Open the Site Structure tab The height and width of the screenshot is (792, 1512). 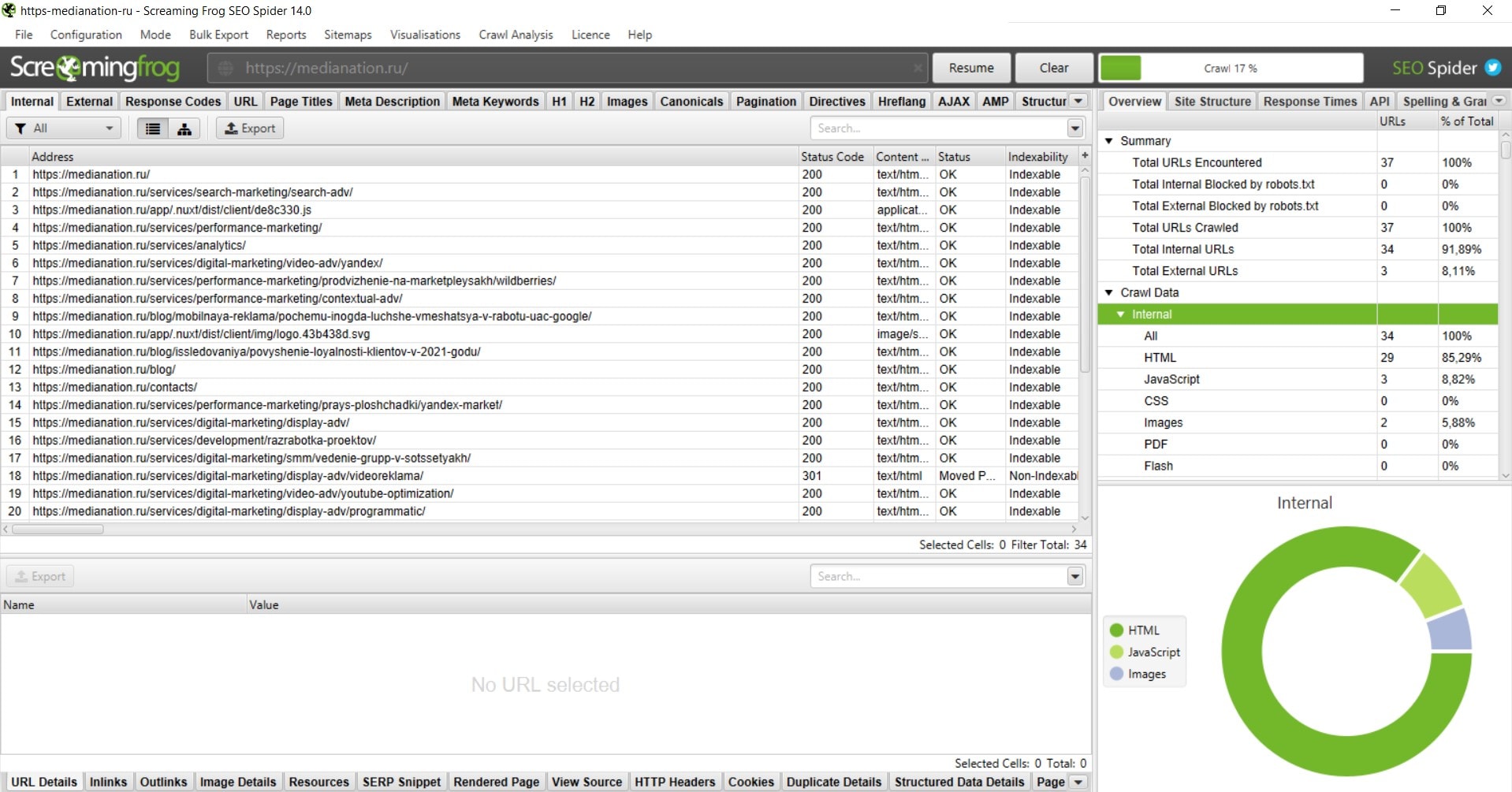coord(1212,102)
